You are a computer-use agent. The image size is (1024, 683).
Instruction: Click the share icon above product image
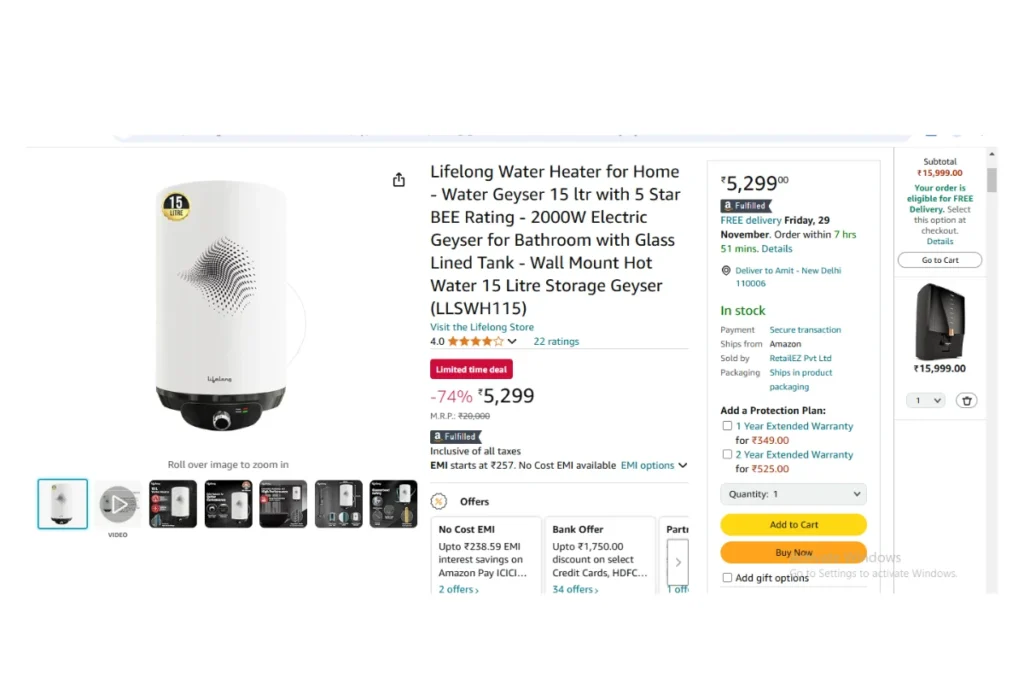click(x=398, y=180)
